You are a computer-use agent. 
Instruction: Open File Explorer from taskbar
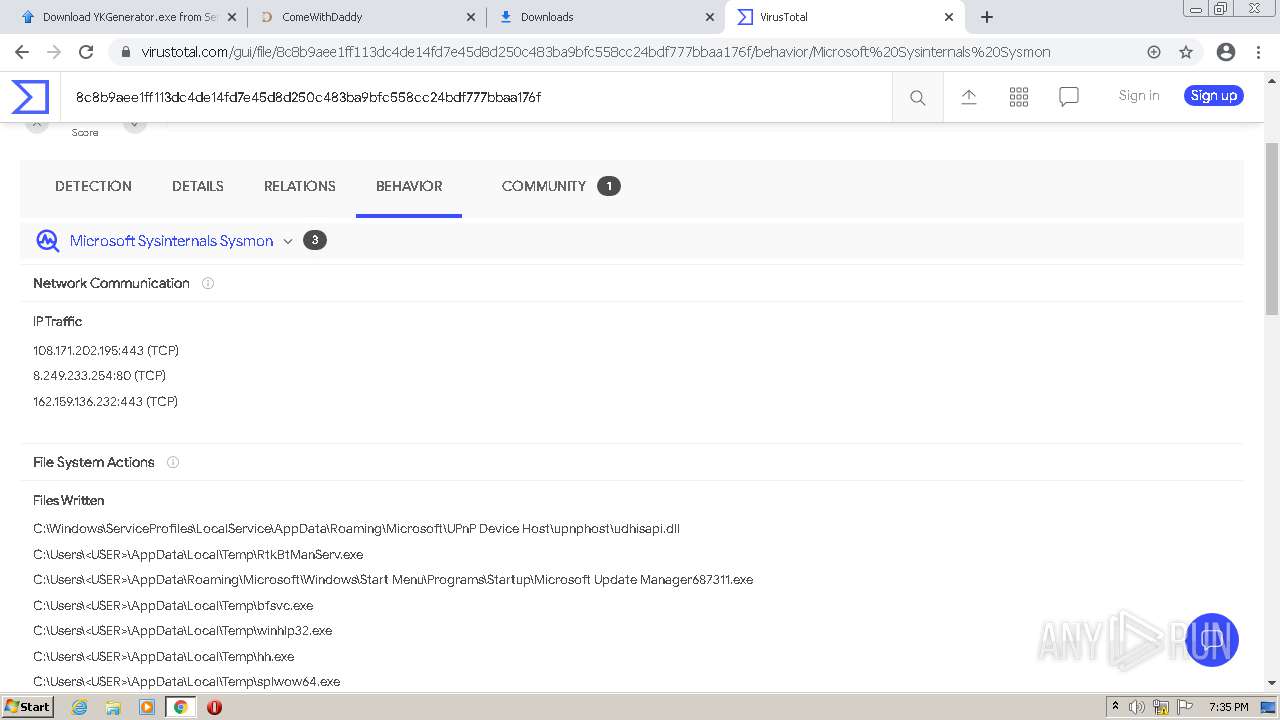113,707
